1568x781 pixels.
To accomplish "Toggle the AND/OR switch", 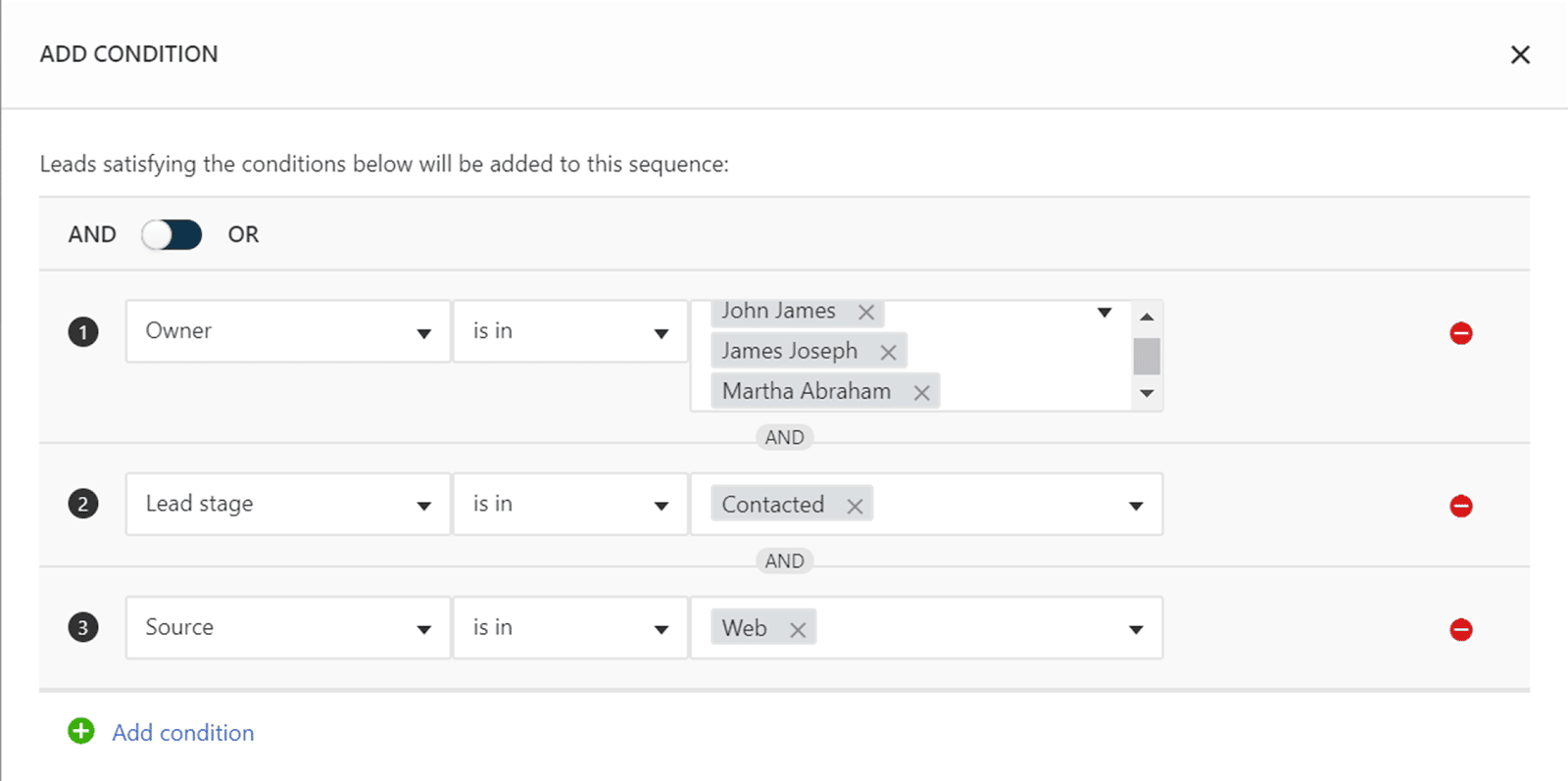I will pyautogui.click(x=171, y=235).
